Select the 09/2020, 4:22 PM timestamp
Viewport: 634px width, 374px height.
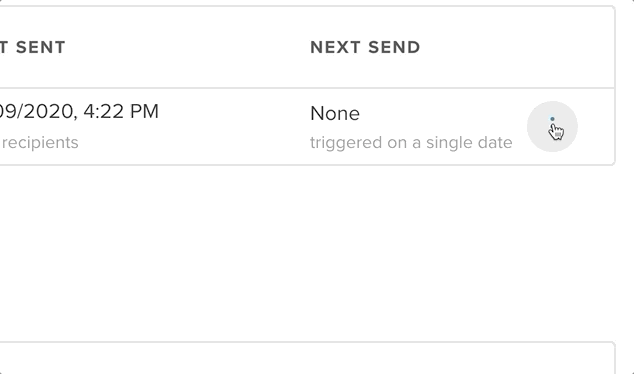coord(79,112)
